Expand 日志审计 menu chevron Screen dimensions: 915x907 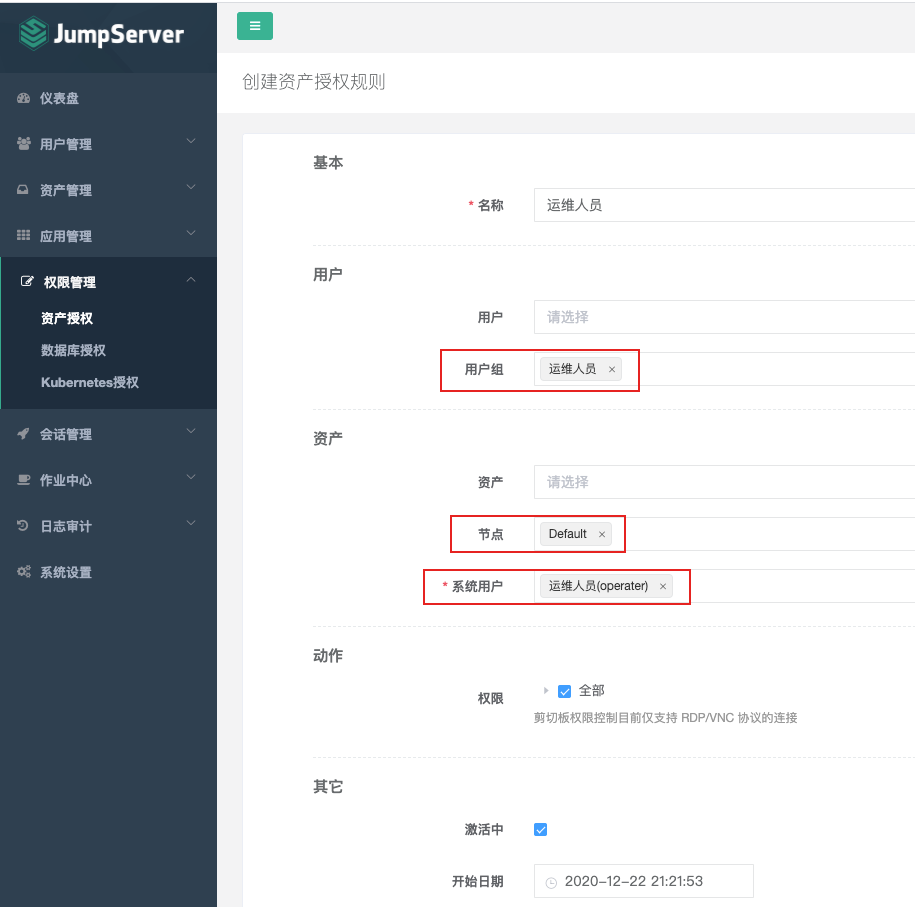pyautogui.click(x=191, y=522)
